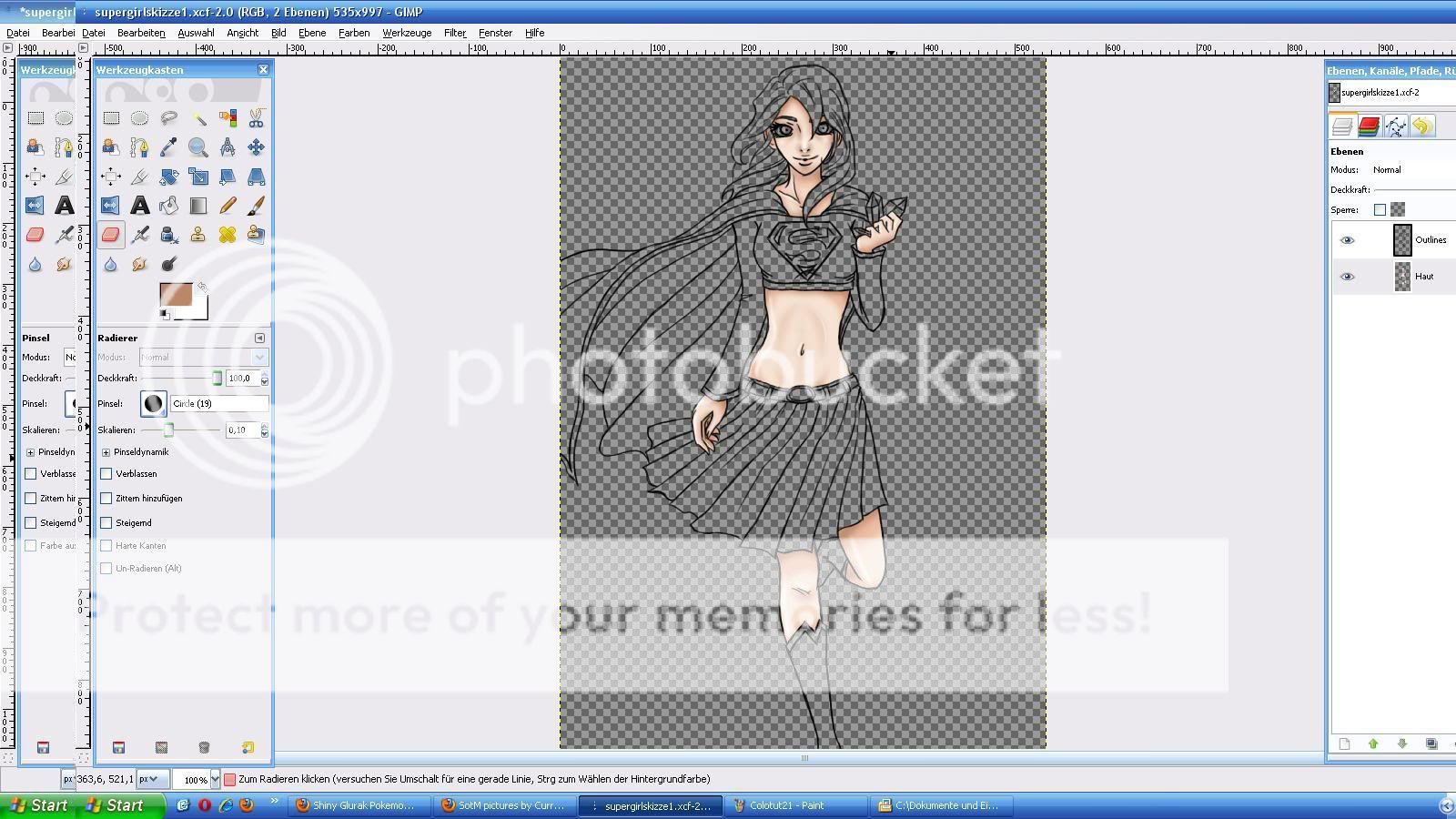This screenshot has height=819, width=1456.
Task: Open the px unit dropdown in status bar
Action: pos(152,779)
